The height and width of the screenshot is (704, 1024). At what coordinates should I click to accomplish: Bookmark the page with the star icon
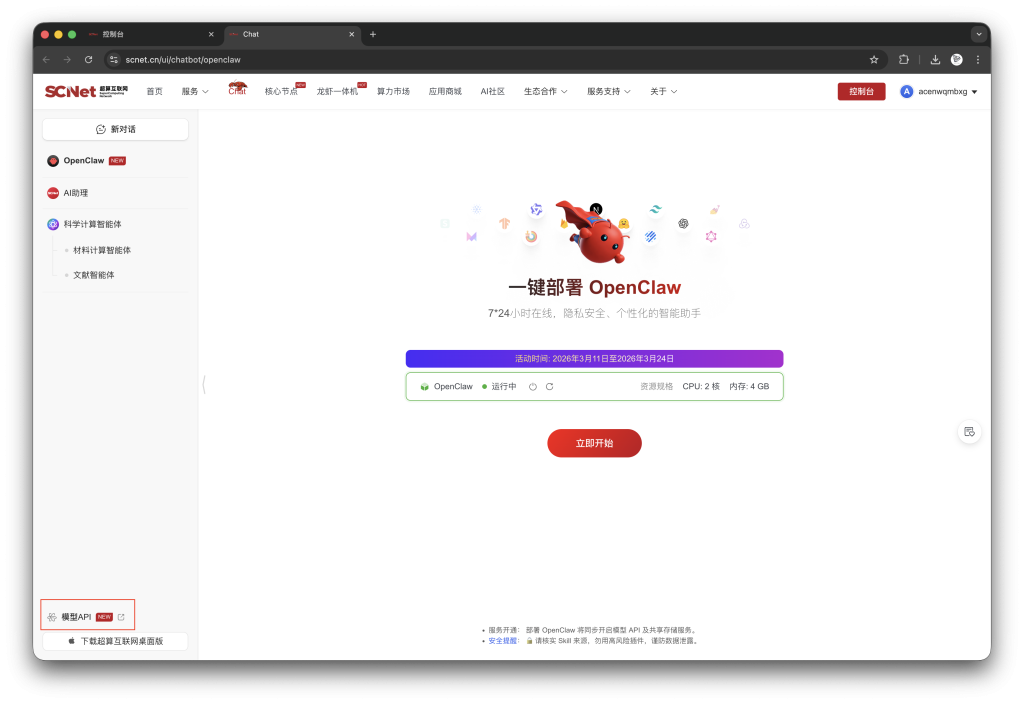873,59
